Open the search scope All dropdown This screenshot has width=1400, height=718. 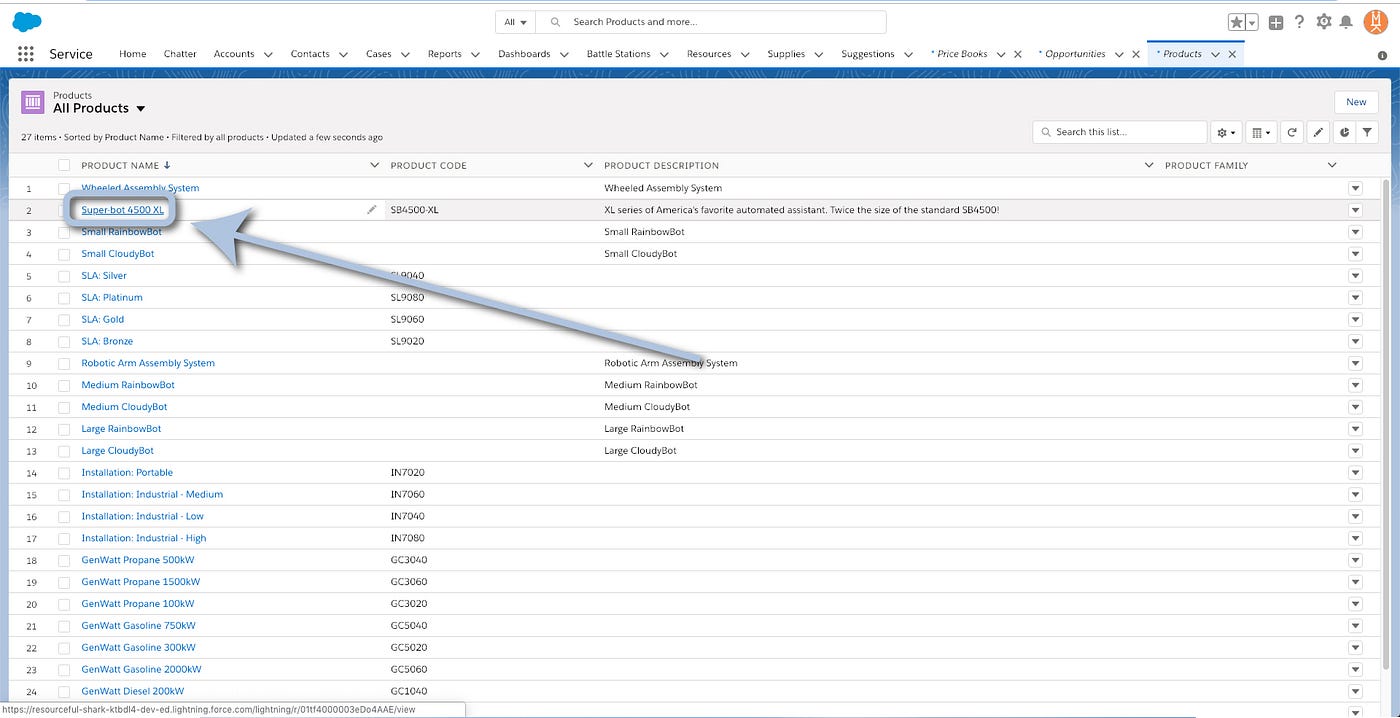[516, 22]
